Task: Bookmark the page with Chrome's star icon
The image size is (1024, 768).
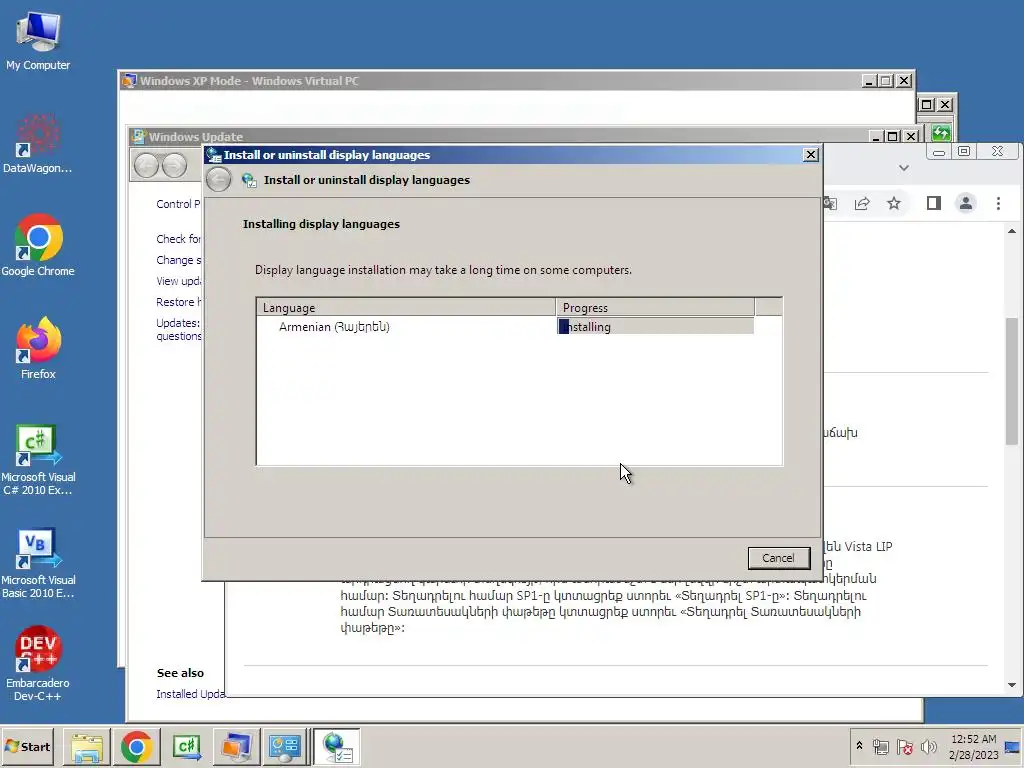Action: coord(894,203)
